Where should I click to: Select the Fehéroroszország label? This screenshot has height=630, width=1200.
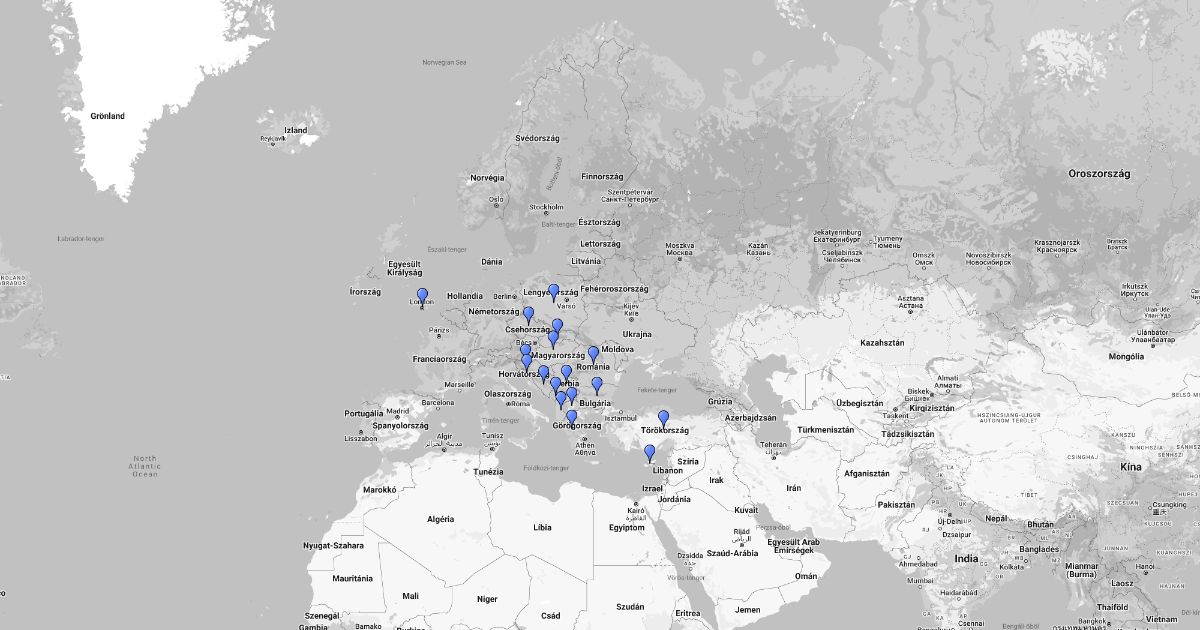615,289
